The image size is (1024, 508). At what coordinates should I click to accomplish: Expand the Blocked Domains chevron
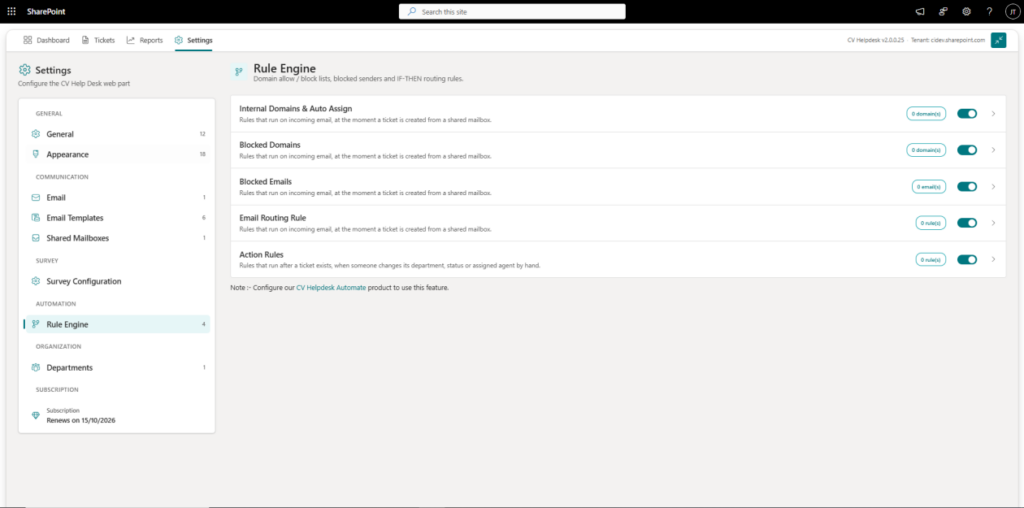click(x=993, y=150)
